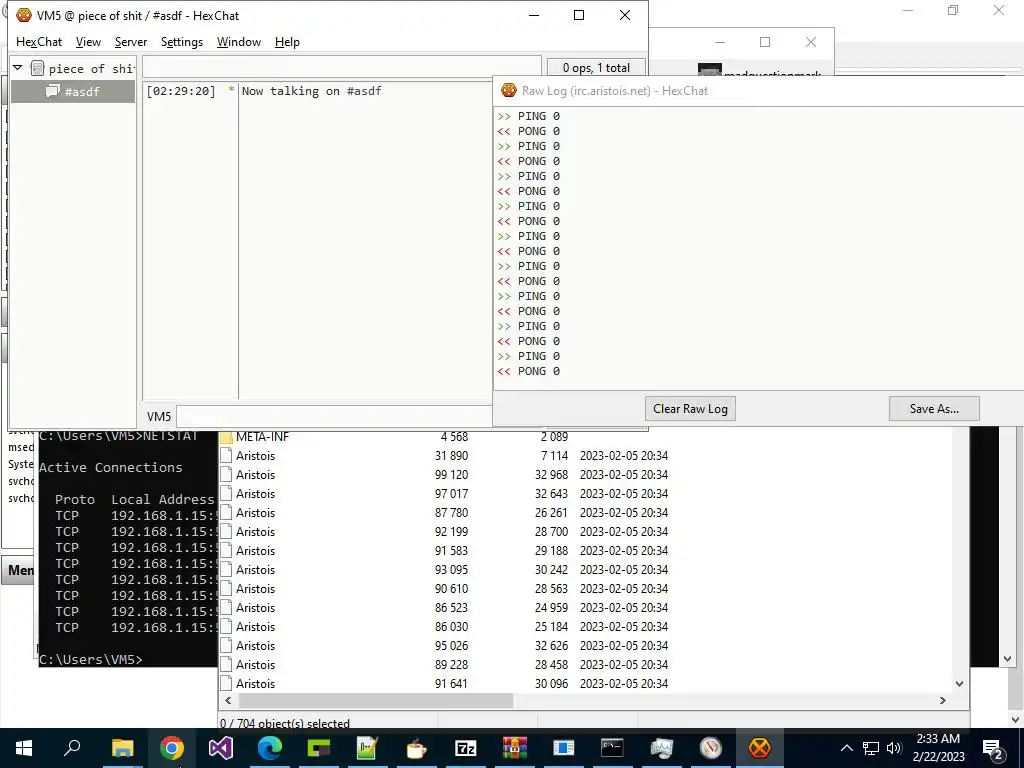
Task: Open the resource monitor taskbar icon
Action: coord(662,748)
